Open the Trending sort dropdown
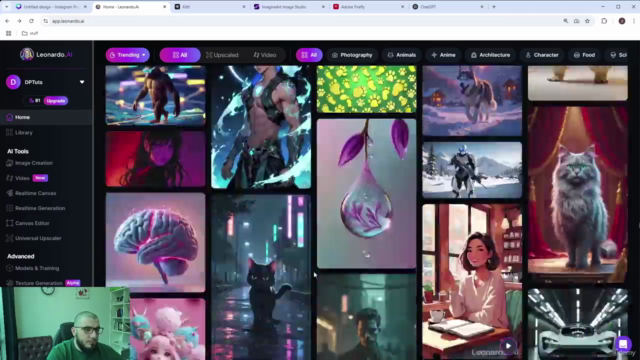 (128, 55)
